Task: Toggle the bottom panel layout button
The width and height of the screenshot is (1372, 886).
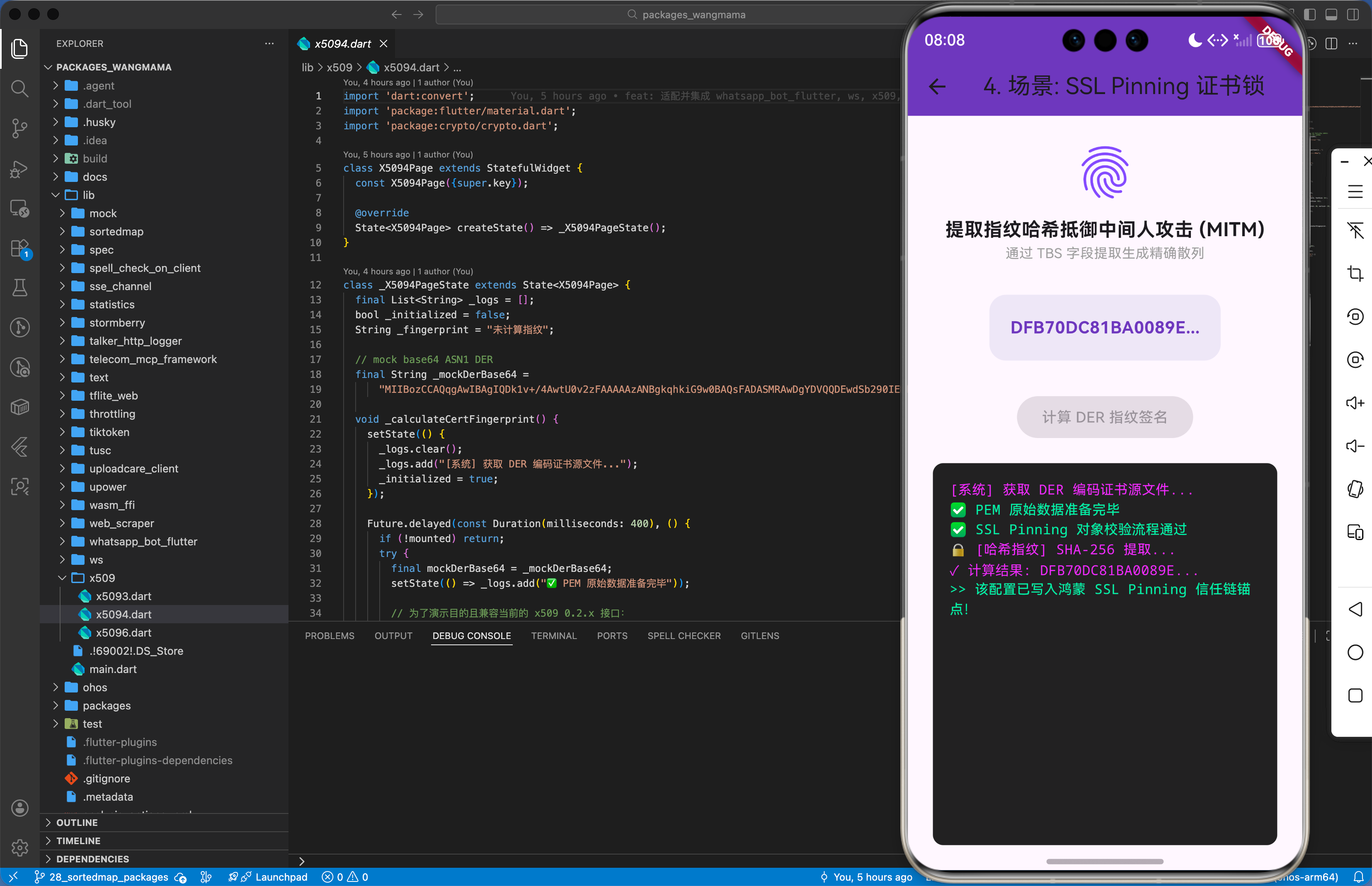Action: pos(1331,15)
